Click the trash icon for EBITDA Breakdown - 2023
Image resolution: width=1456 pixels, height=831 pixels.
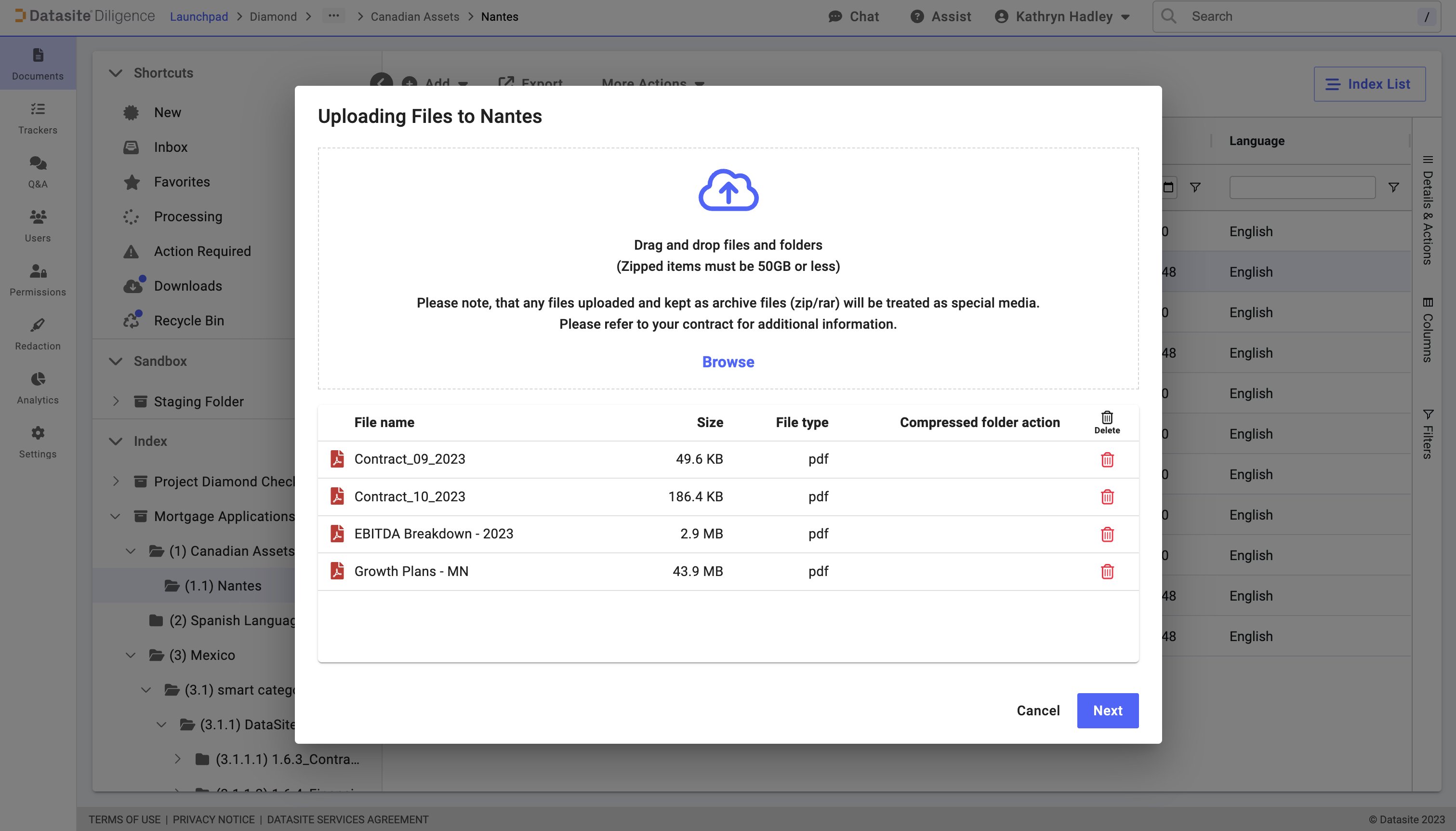1106,534
